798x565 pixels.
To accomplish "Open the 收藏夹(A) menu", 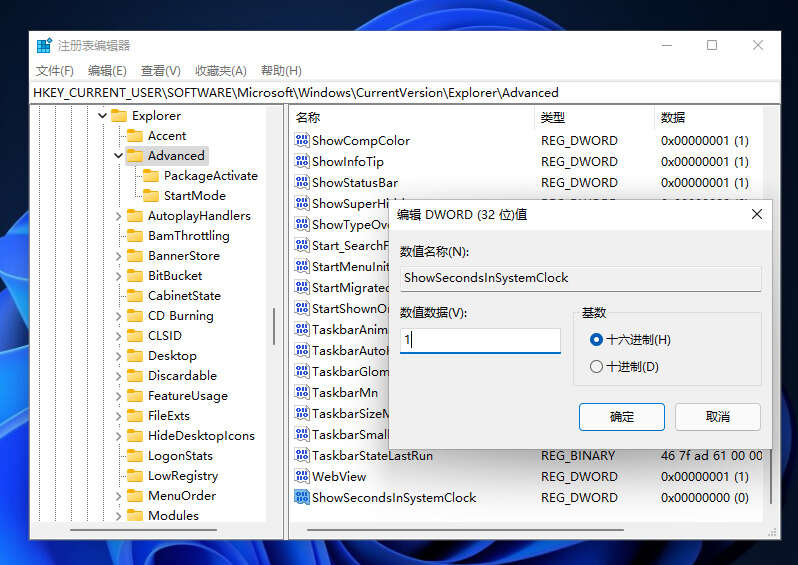I will tap(220, 70).
